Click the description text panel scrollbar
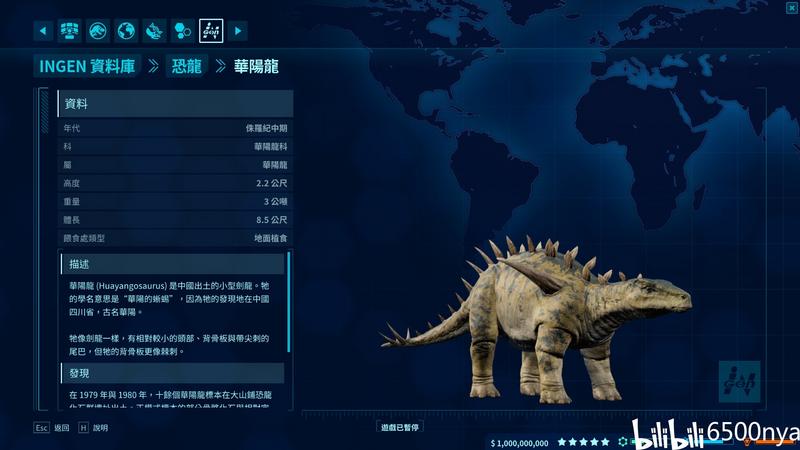Screen dimensions: 800x450 pyautogui.click(x=289, y=302)
